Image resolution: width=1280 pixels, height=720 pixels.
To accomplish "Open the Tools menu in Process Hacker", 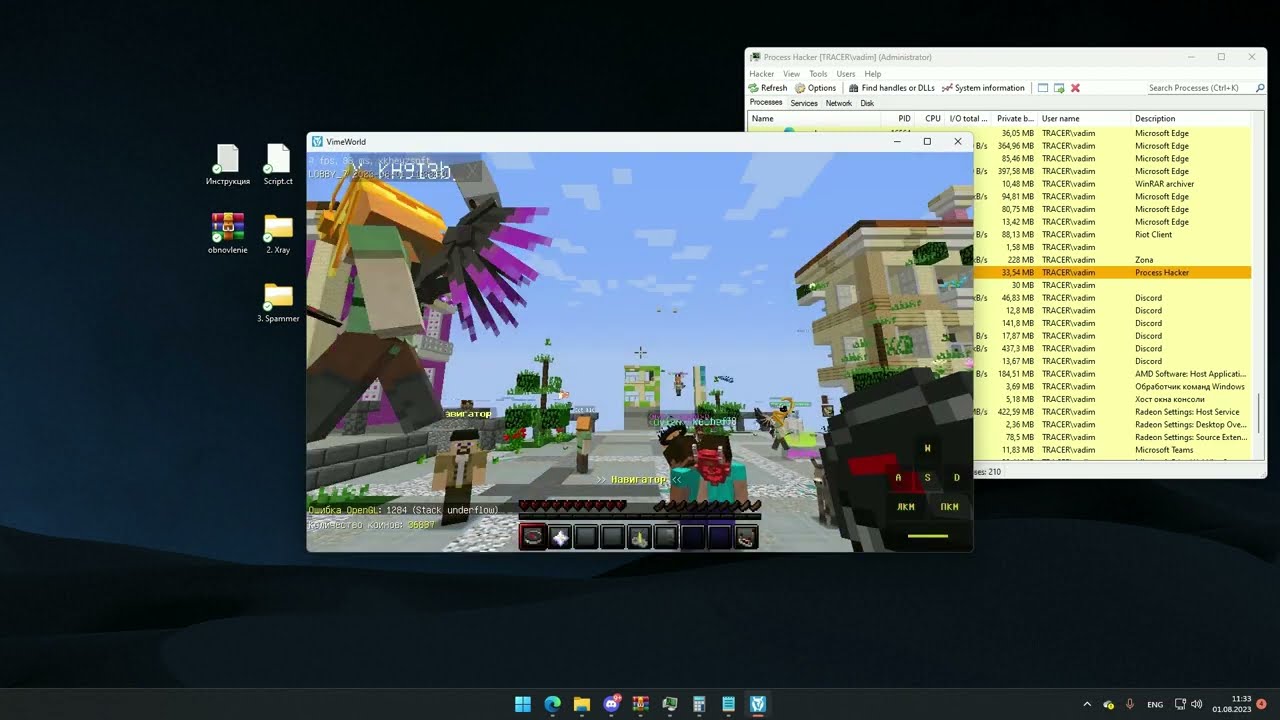I will [818, 74].
